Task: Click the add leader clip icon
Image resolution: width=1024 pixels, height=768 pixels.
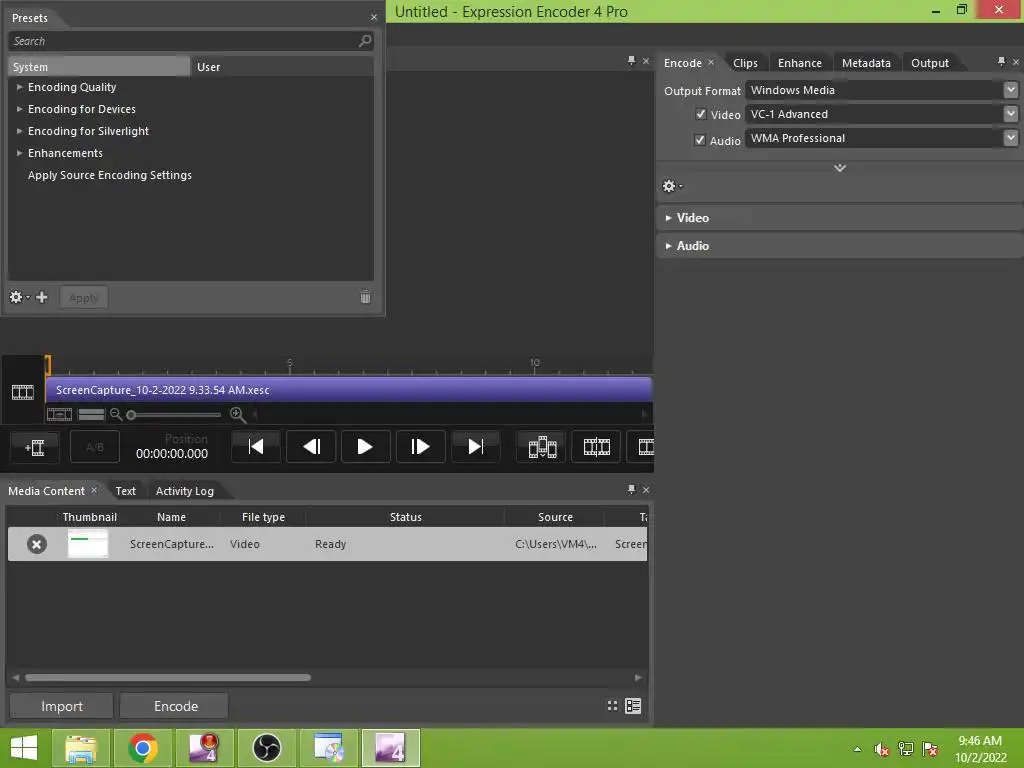Action: (x=35, y=447)
